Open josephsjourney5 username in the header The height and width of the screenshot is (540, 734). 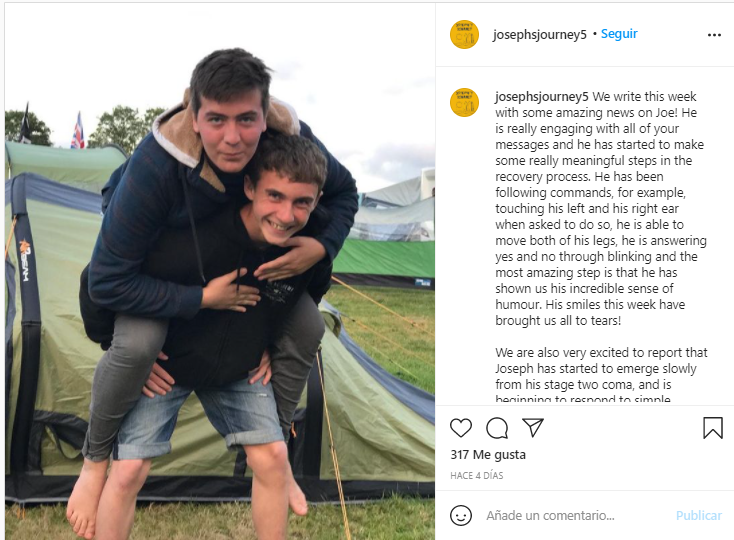click(x=539, y=35)
